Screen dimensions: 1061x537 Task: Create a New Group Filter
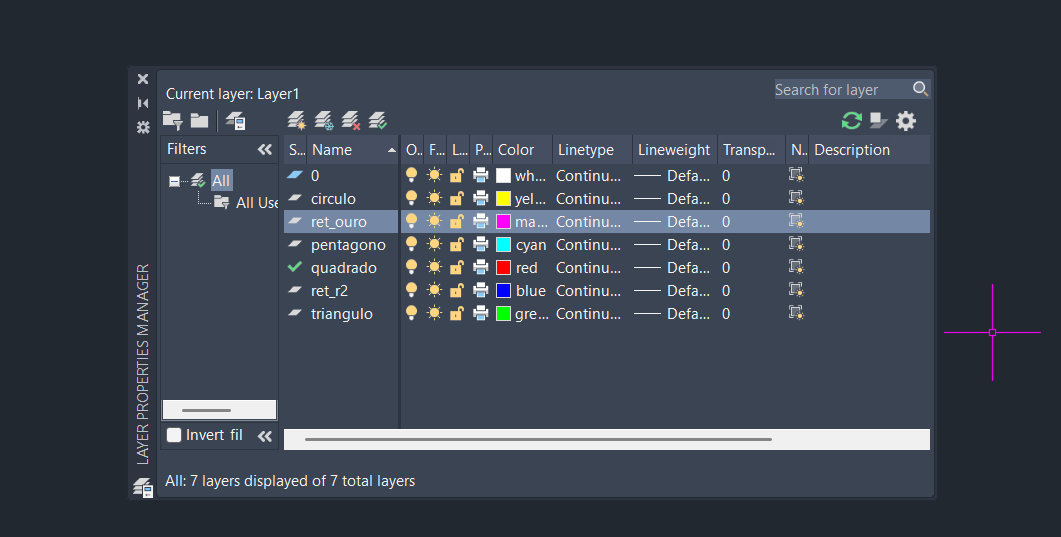[x=199, y=121]
